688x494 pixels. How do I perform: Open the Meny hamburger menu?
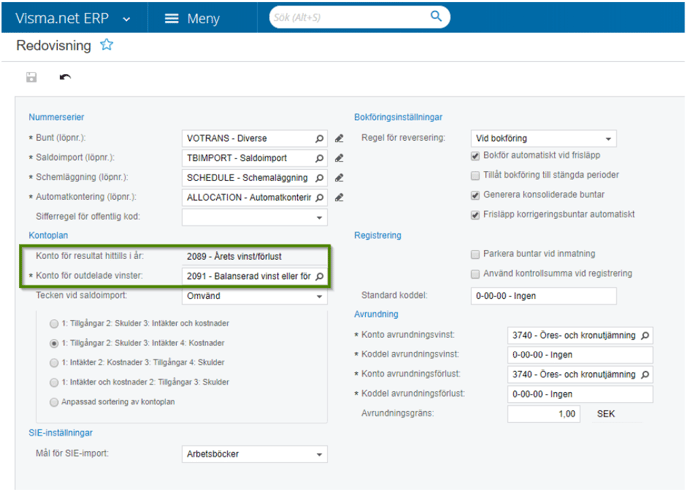[192, 18]
